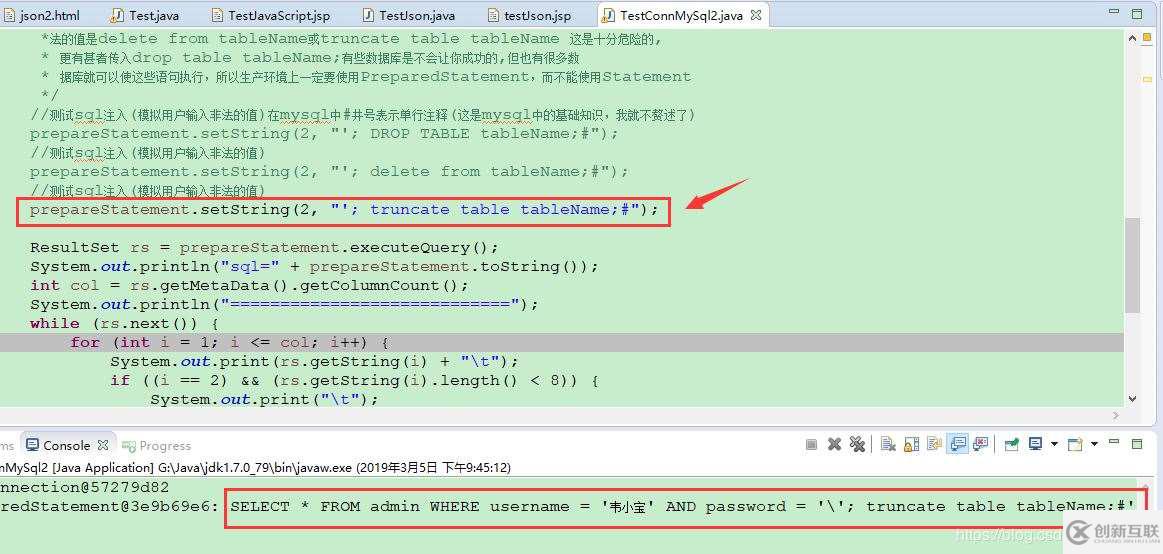Click Remove Launch icon in Console
This screenshot has width=1163, height=554.
coord(834,444)
